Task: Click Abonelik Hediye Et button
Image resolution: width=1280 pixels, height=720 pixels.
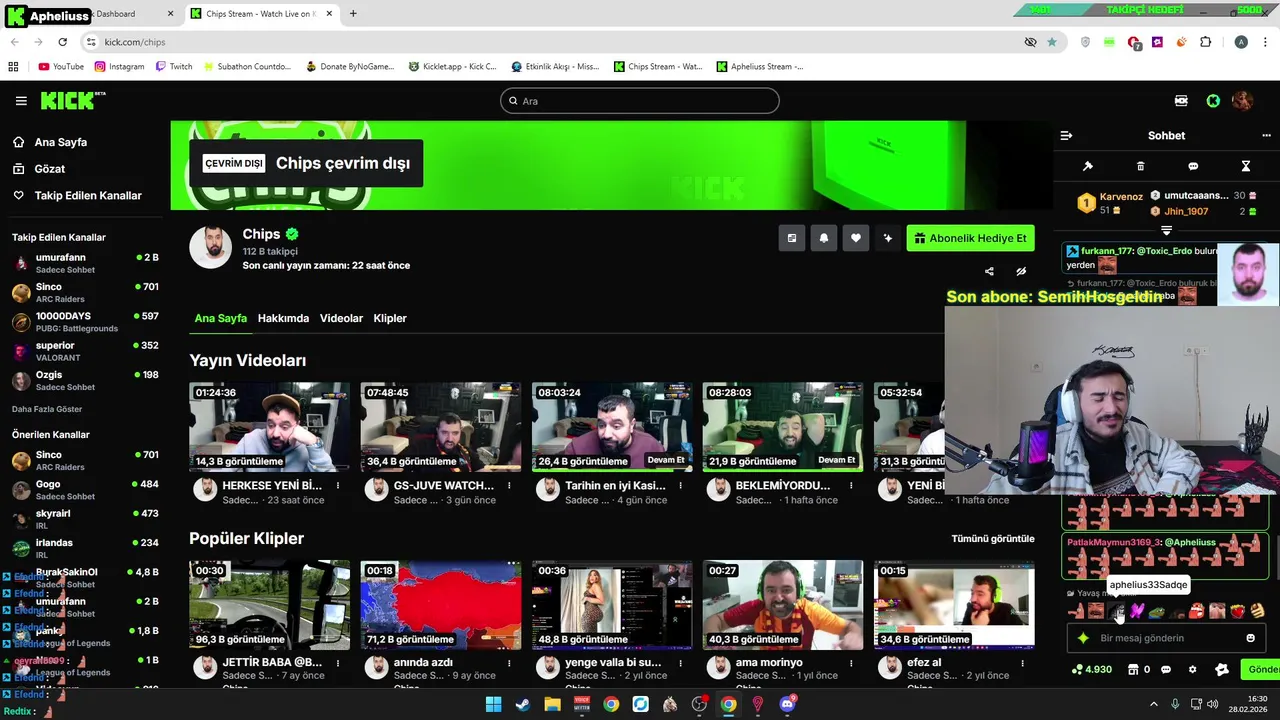Action: click(970, 238)
